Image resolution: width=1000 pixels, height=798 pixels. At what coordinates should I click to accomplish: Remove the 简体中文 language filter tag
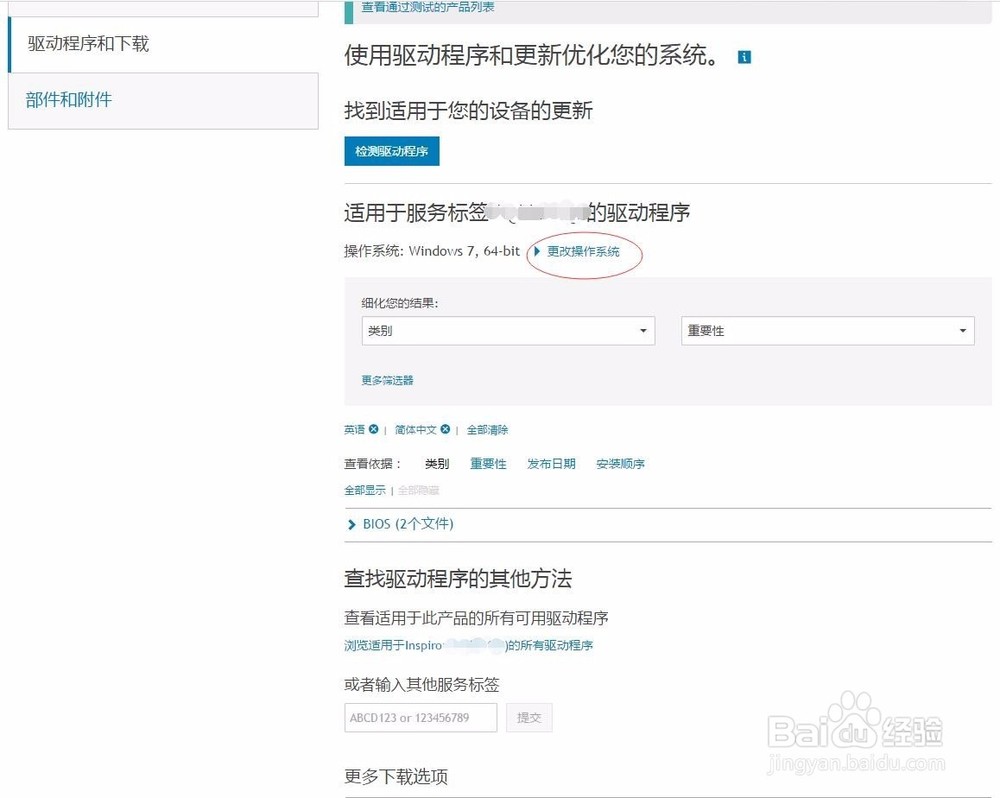tap(444, 429)
